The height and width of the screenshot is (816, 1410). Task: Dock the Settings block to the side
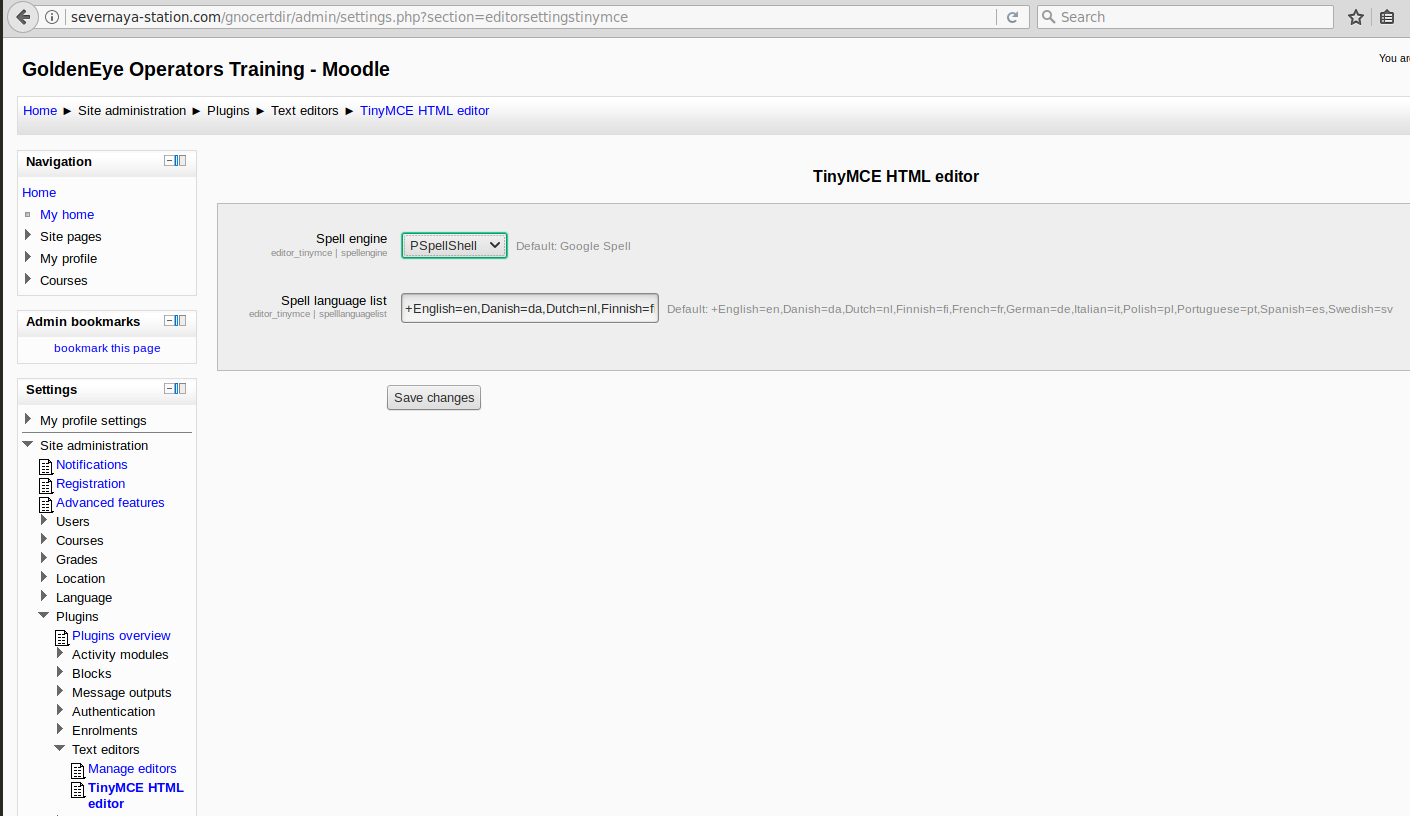[181, 389]
